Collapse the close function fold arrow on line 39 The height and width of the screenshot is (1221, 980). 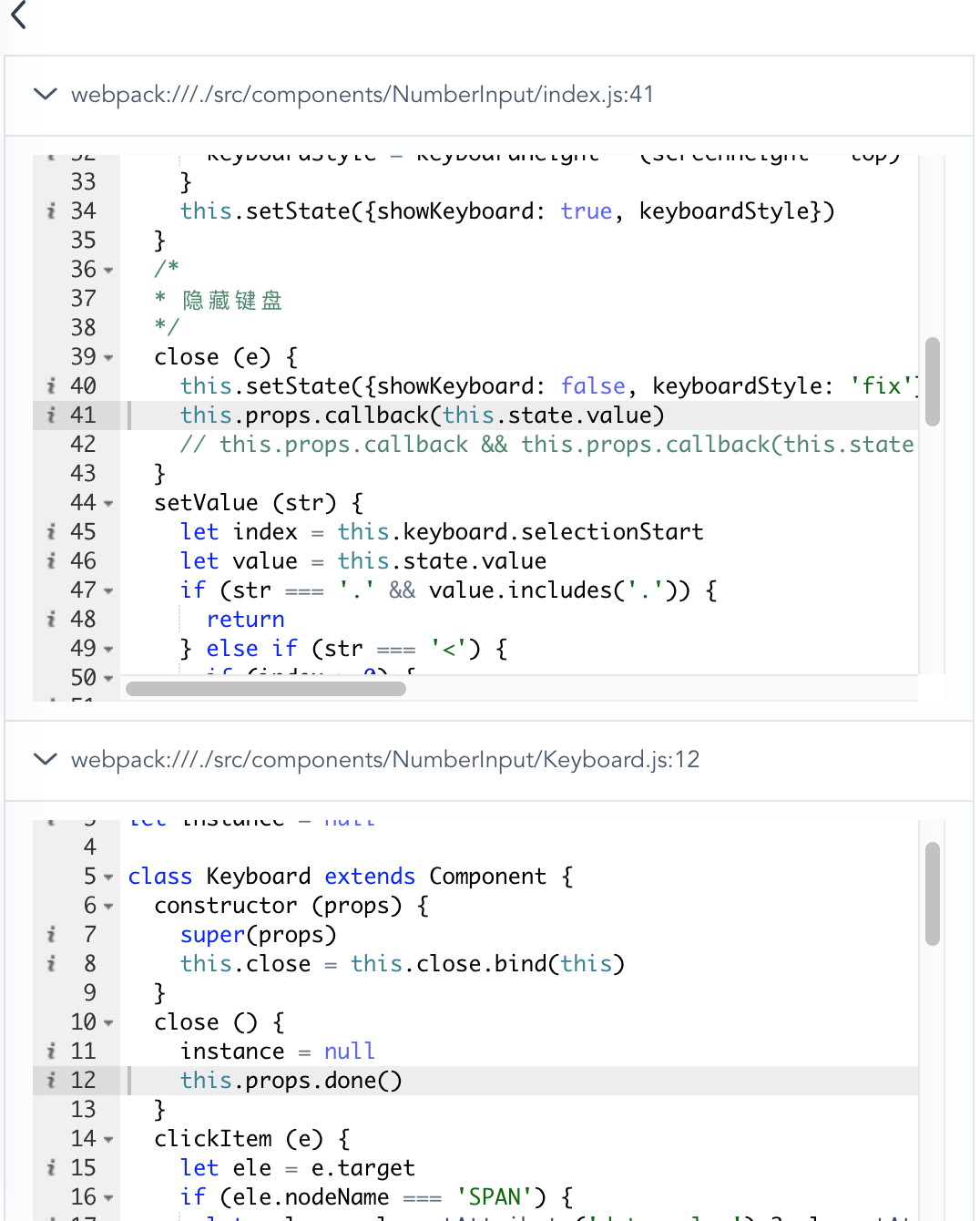(107, 357)
